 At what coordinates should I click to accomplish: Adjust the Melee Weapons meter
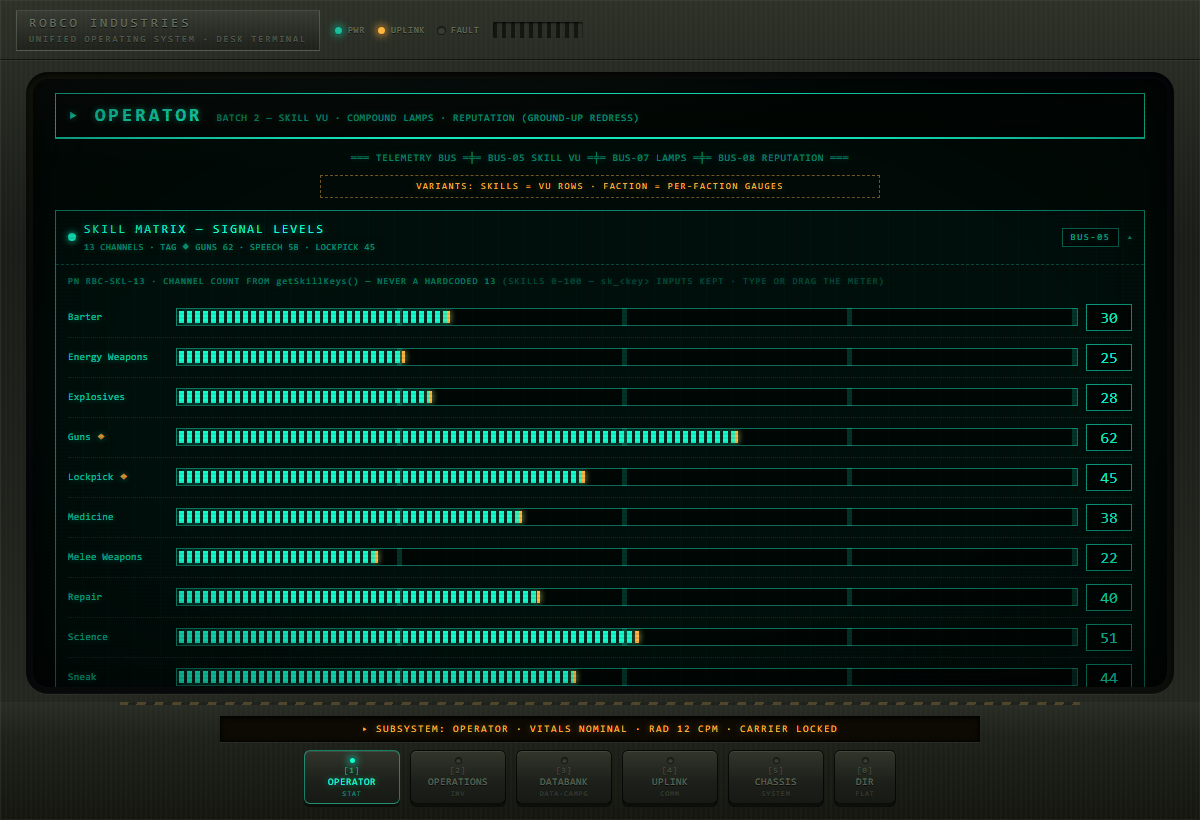click(627, 557)
